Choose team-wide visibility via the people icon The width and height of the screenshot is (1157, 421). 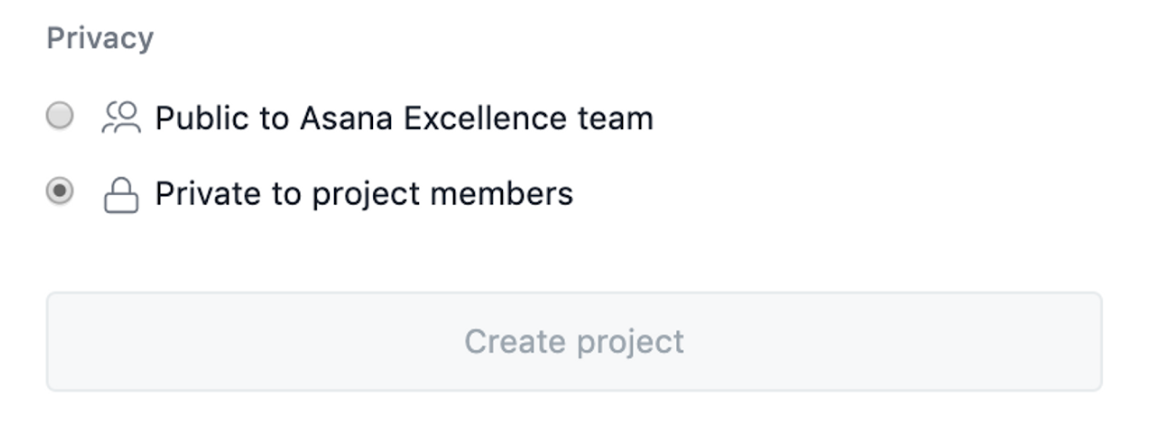[122, 118]
